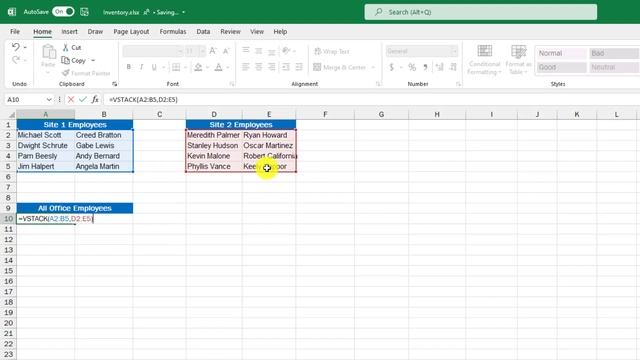
Task: Click Increase Indent icon
Action: pyautogui.click(x=299, y=67)
